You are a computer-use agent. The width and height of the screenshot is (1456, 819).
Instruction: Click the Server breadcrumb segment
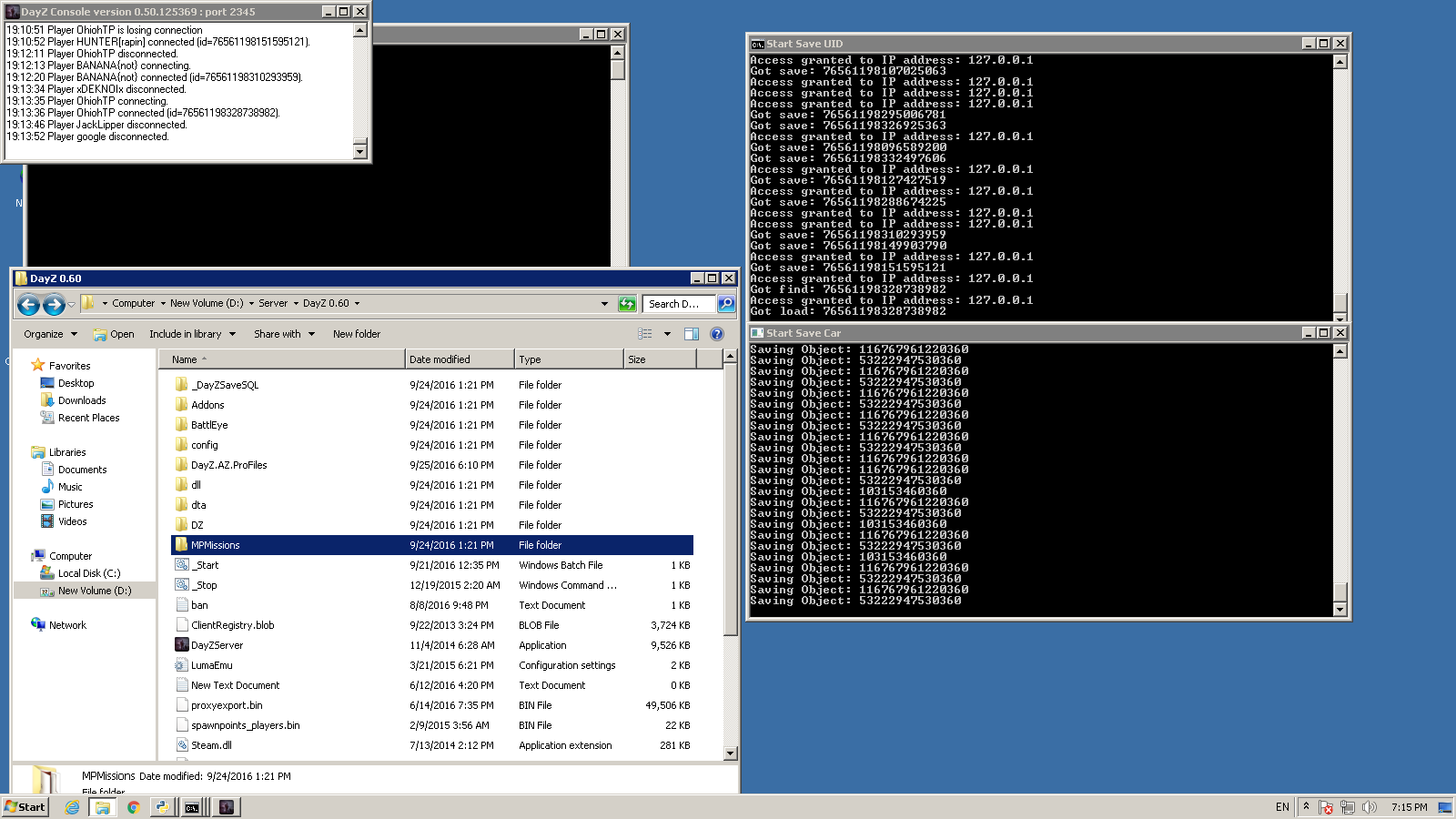(273, 304)
